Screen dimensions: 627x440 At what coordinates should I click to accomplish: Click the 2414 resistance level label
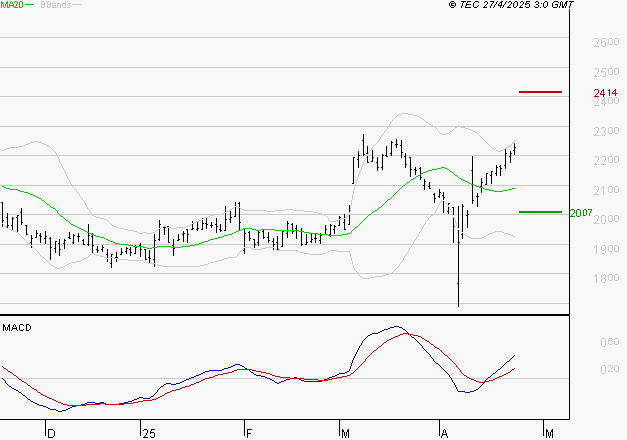click(605, 93)
